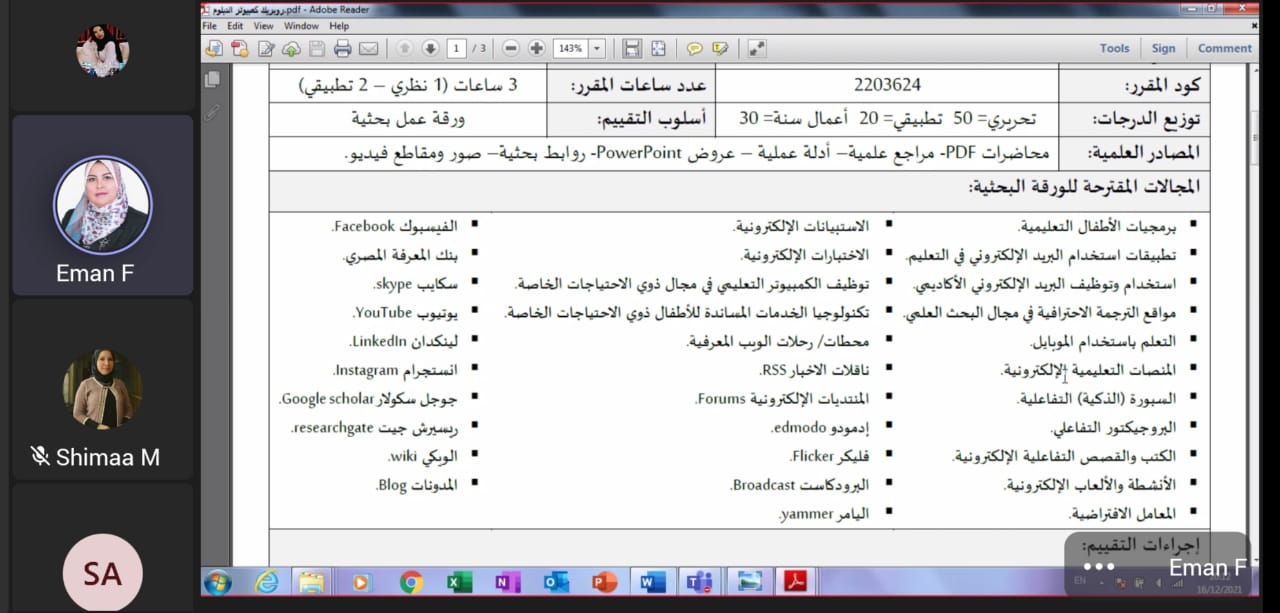
Task: Open the Sign pane
Action: pyautogui.click(x=1163, y=48)
